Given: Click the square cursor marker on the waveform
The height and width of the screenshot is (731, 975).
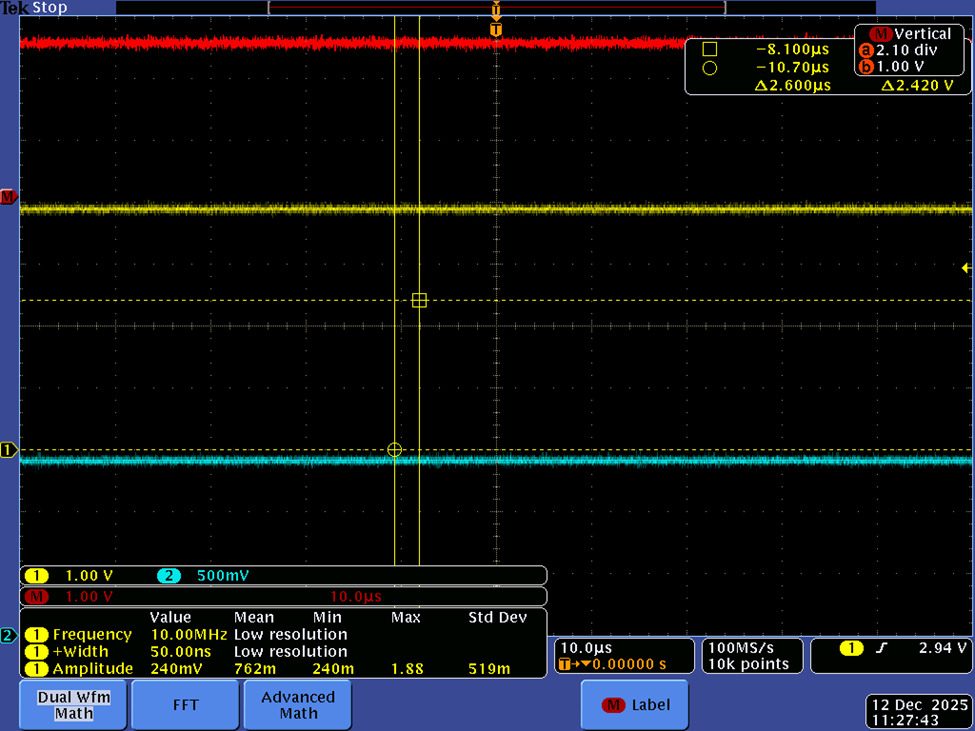Looking at the screenshot, I should pos(419,300).
